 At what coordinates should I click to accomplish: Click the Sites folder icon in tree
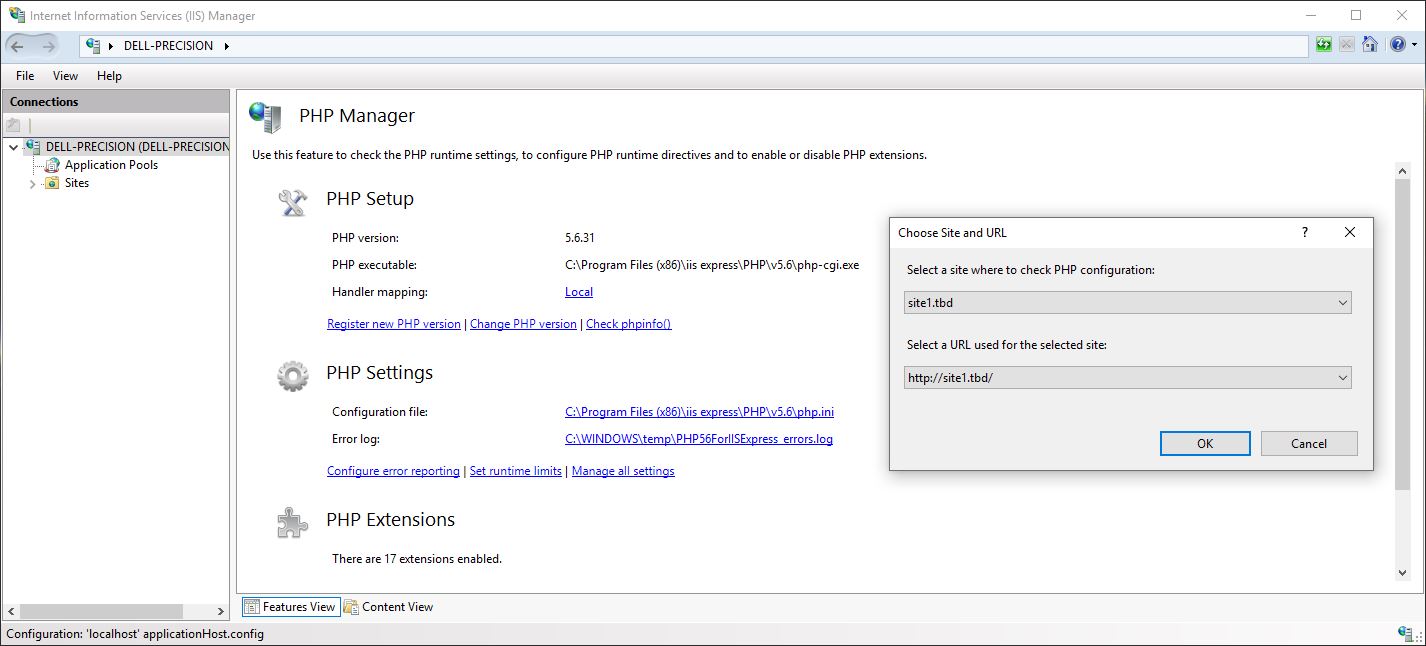pyautogui.click(x=52, y=183)
